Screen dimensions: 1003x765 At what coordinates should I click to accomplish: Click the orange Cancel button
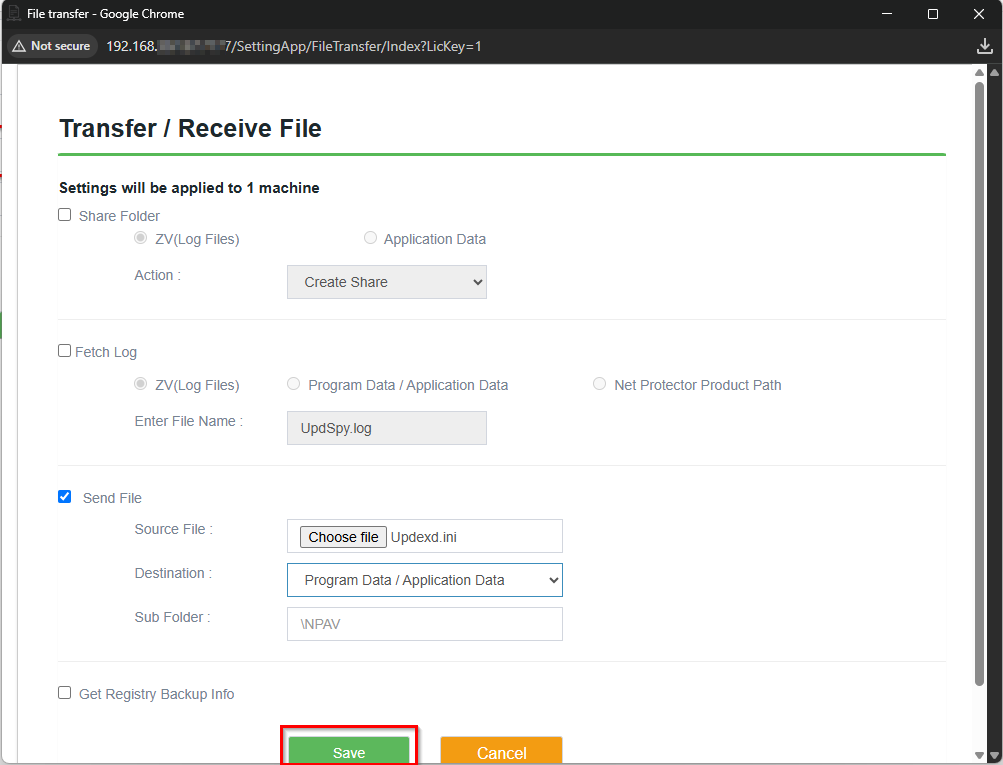(501, 752)
